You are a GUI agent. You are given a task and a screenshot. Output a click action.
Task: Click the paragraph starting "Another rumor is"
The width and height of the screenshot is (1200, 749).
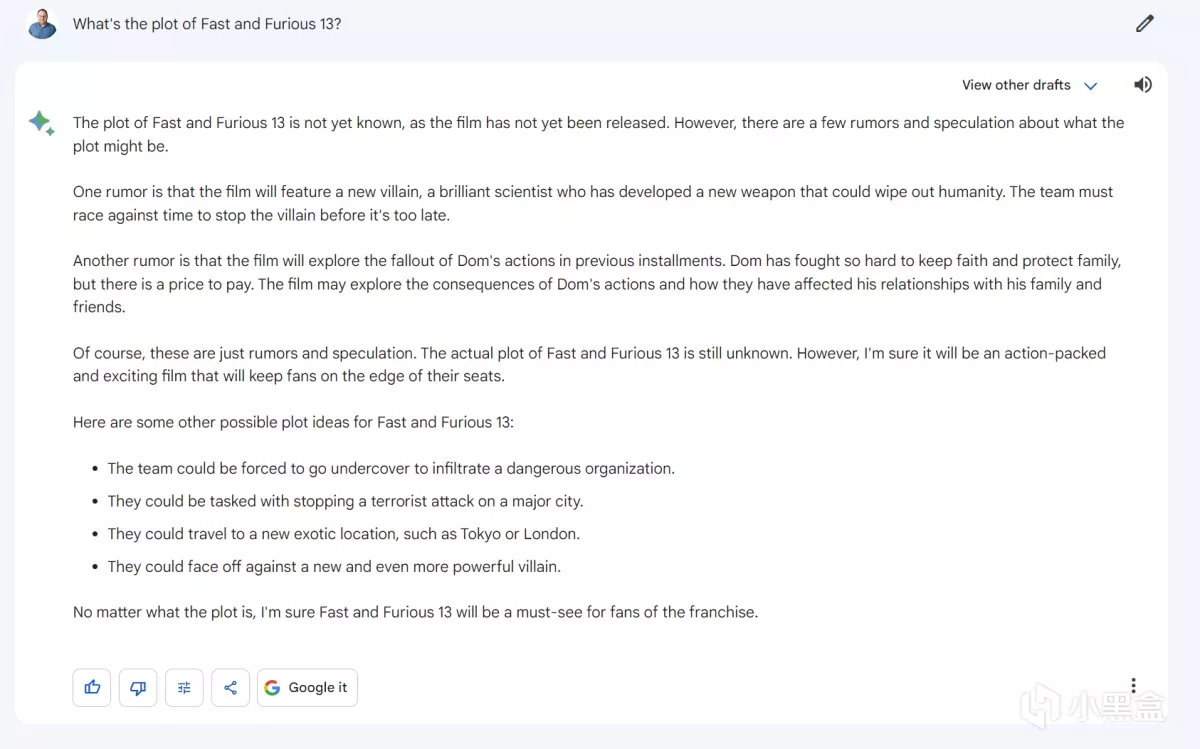click(596, 283)
